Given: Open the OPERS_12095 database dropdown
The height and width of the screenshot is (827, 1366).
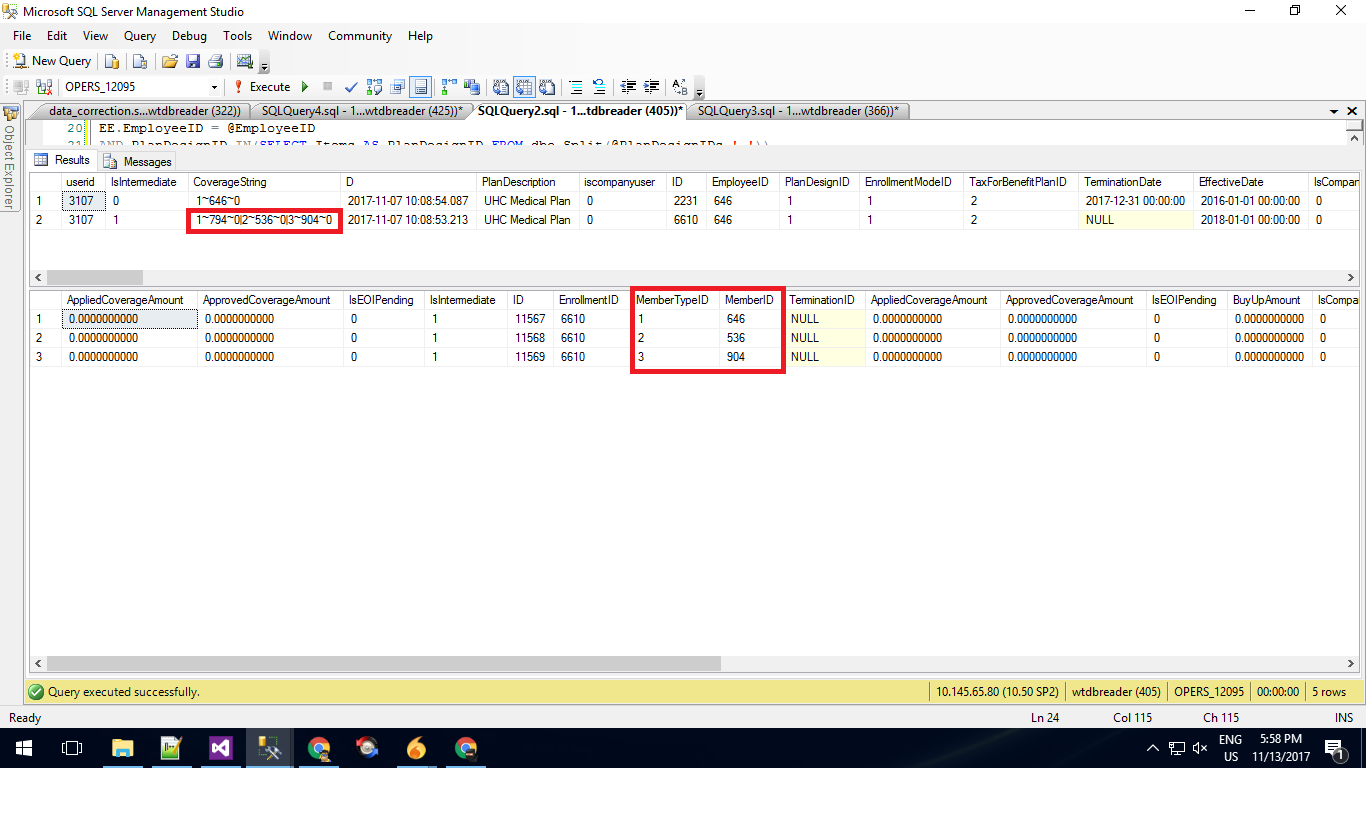Looking at the screenshot, I should 214,87.
